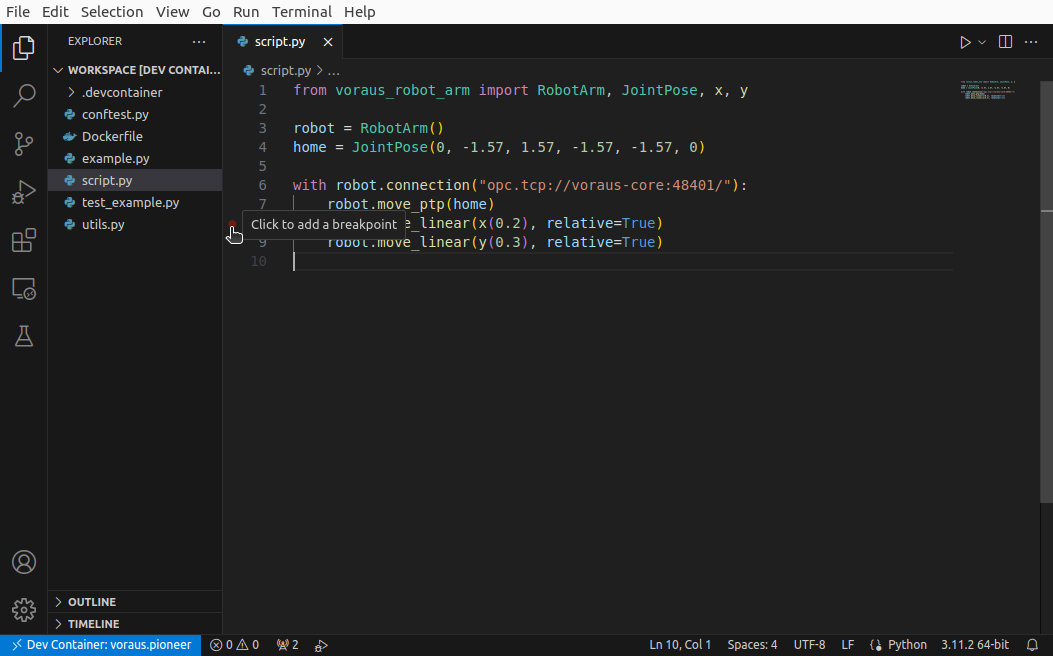This screenshot has width=1053, height=656.
Task: Run the Python file with play button
Action: 965,42
